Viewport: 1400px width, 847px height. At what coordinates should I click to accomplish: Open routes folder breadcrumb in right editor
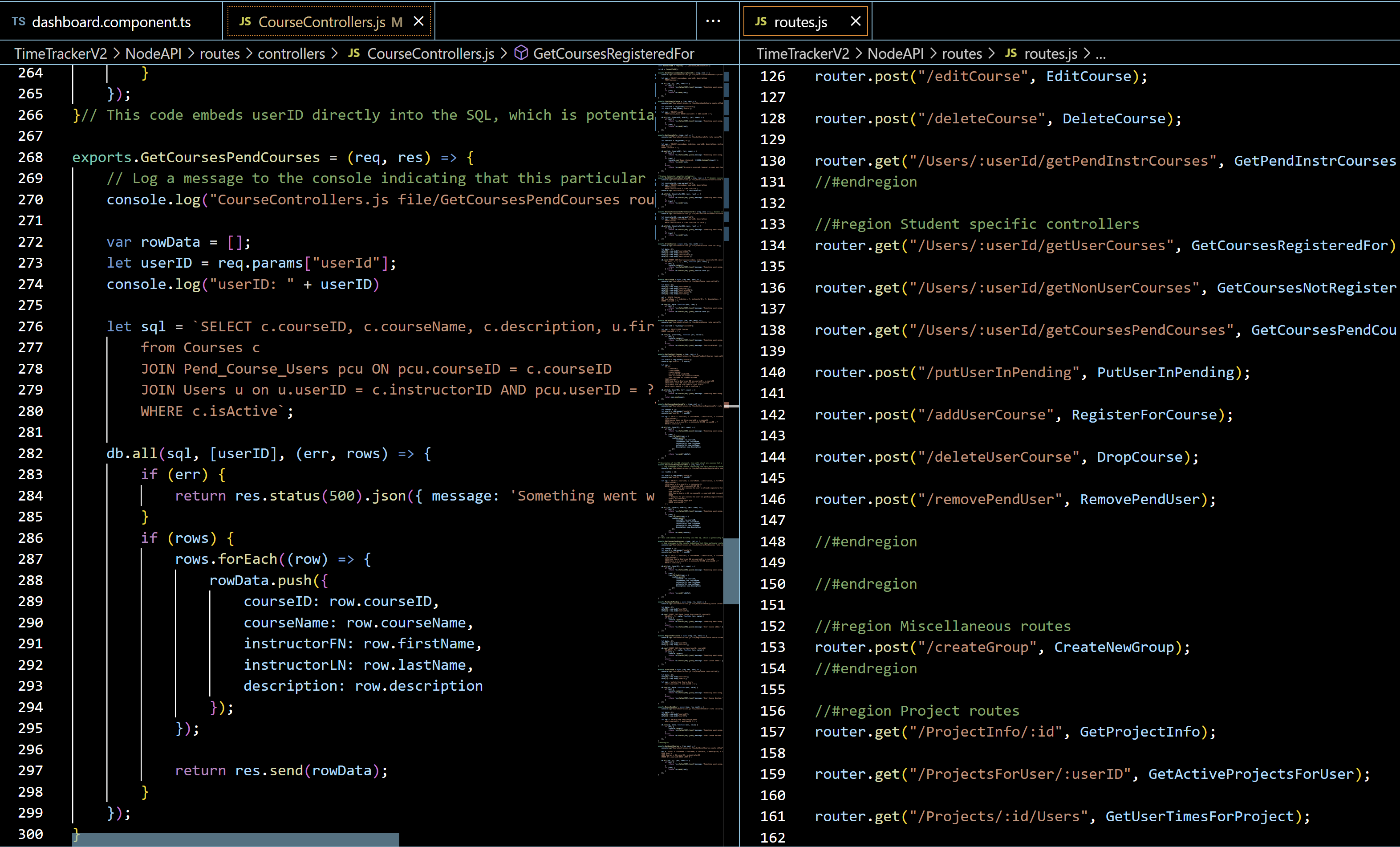pyautogui.click(x=962, y=53)
